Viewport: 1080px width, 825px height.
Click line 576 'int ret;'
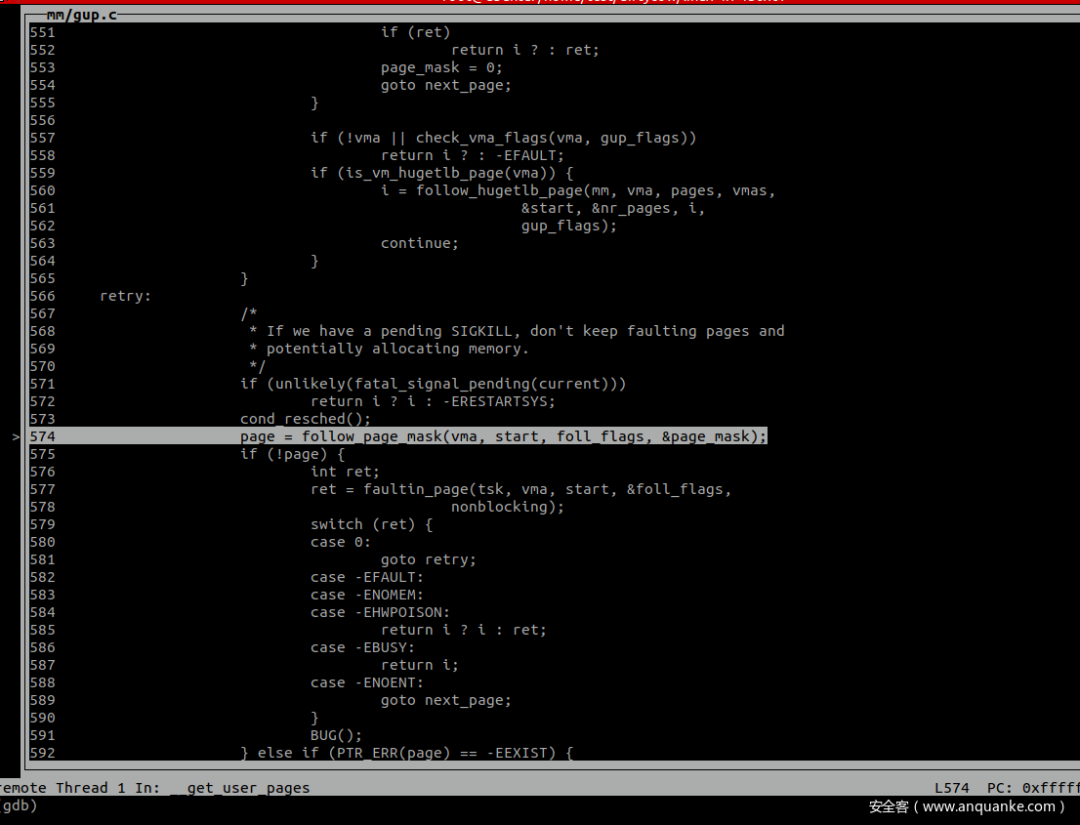pyautogui.click(x=344, y=472)
